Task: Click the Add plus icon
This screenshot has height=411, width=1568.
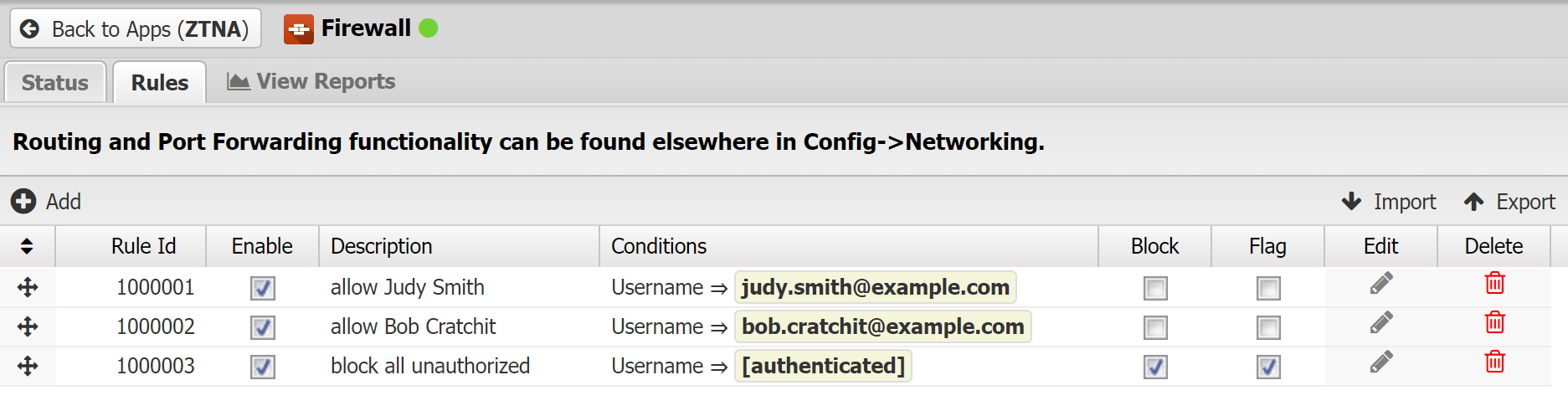Action: coord(23,201)
